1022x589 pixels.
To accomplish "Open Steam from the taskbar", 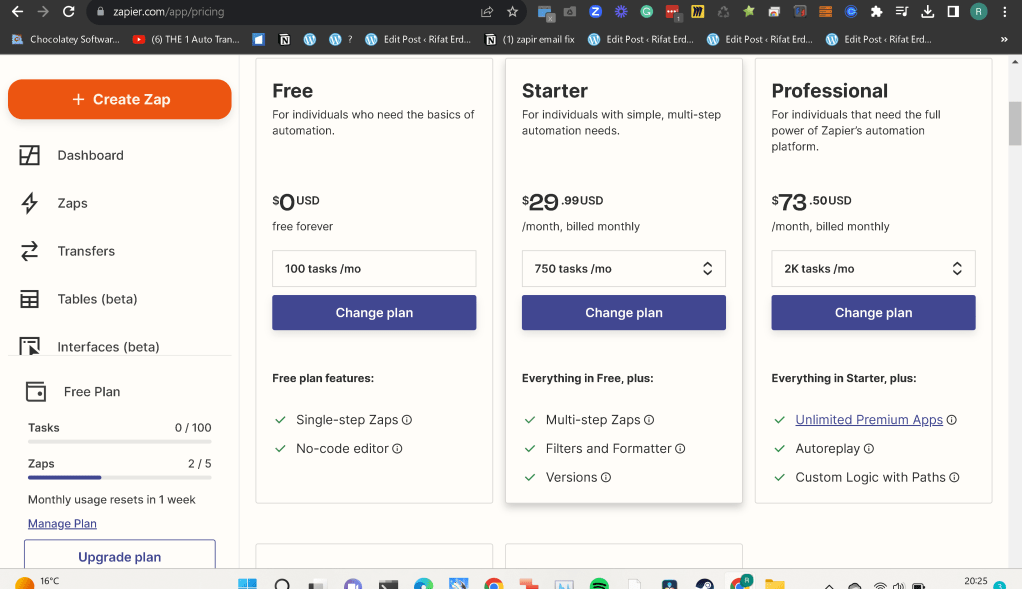I will (705, 584).
